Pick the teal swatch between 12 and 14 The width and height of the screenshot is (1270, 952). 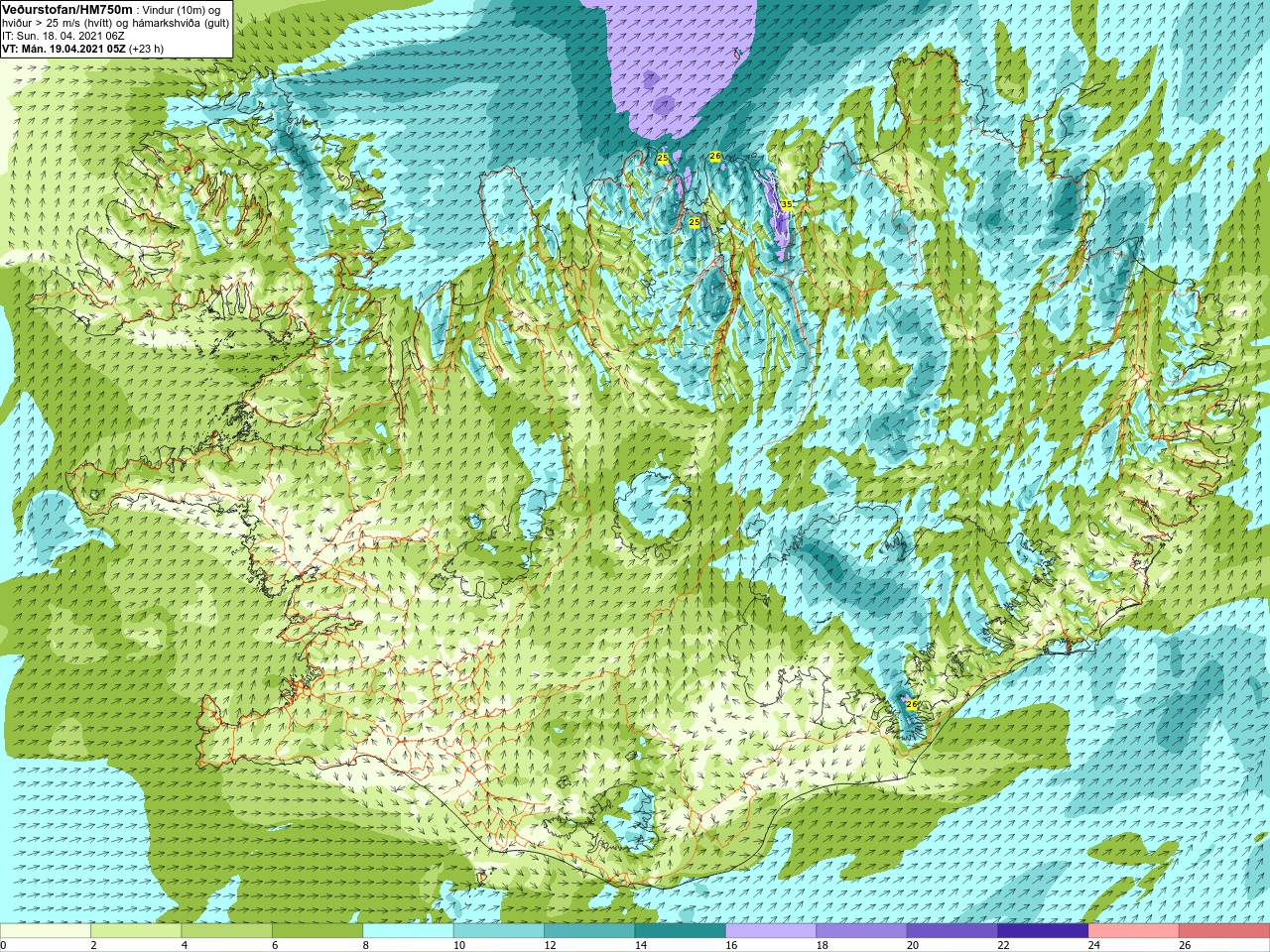pos(589,930)
